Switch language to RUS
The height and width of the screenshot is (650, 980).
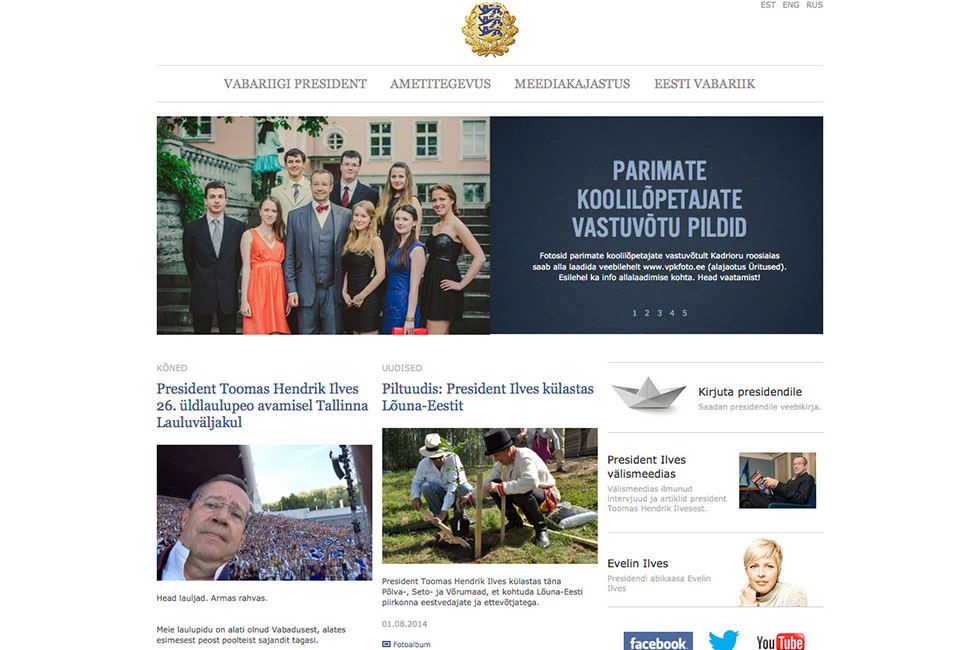(x=814, y=5)
